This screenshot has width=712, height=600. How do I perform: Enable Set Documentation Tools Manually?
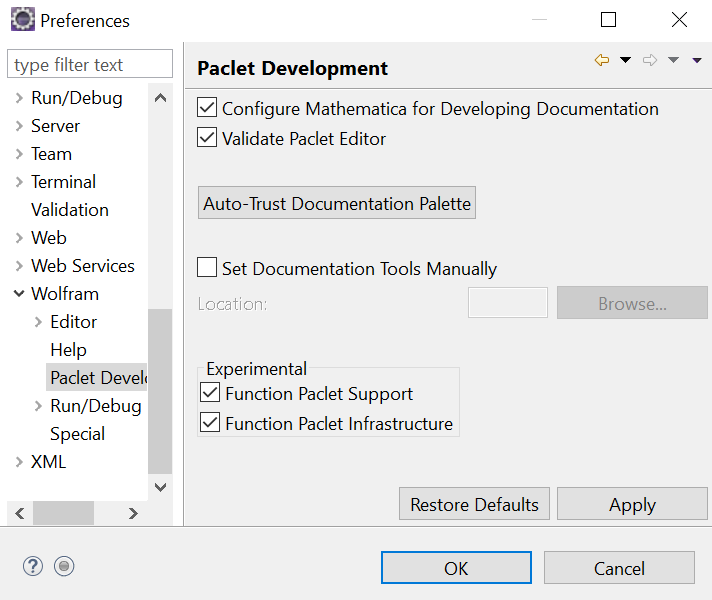click(207, 267)
